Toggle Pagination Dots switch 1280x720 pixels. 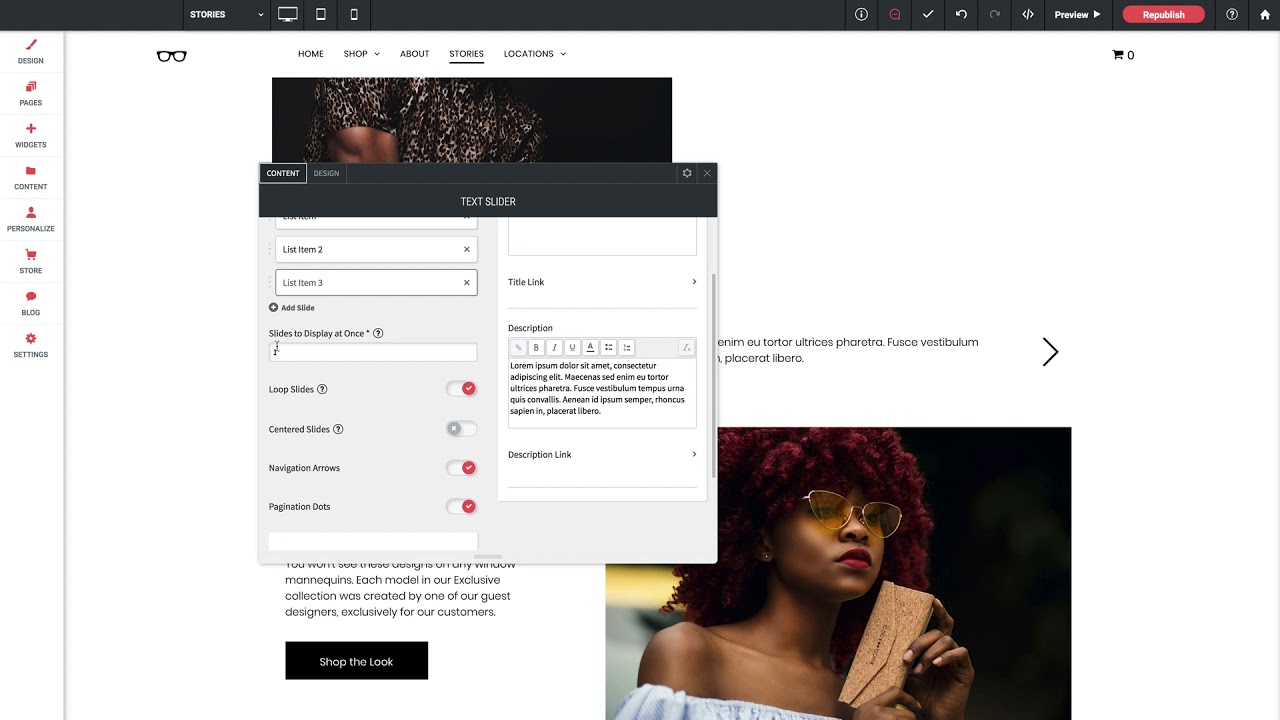pos(461,506)
